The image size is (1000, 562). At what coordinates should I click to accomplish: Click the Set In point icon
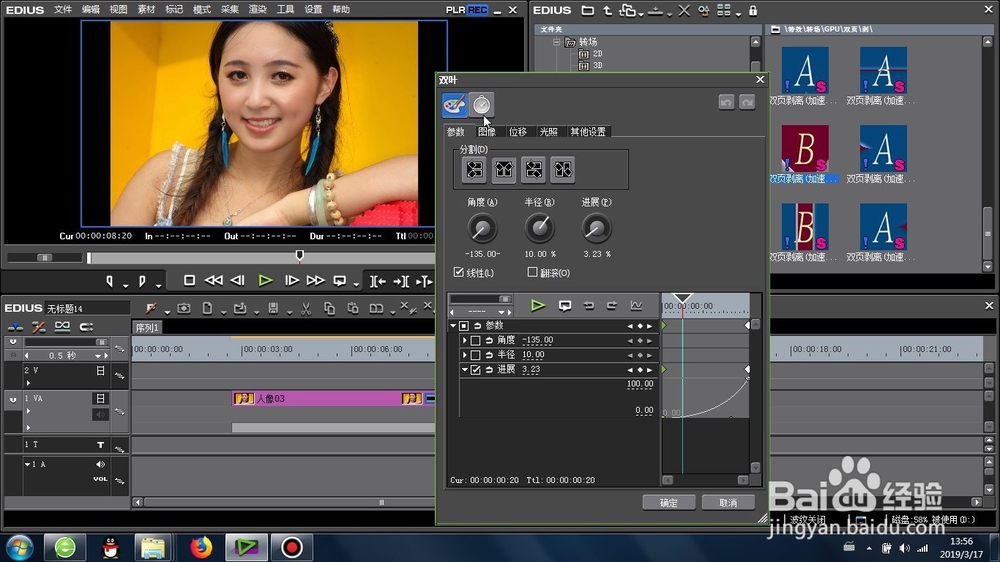tap(110, 281)
